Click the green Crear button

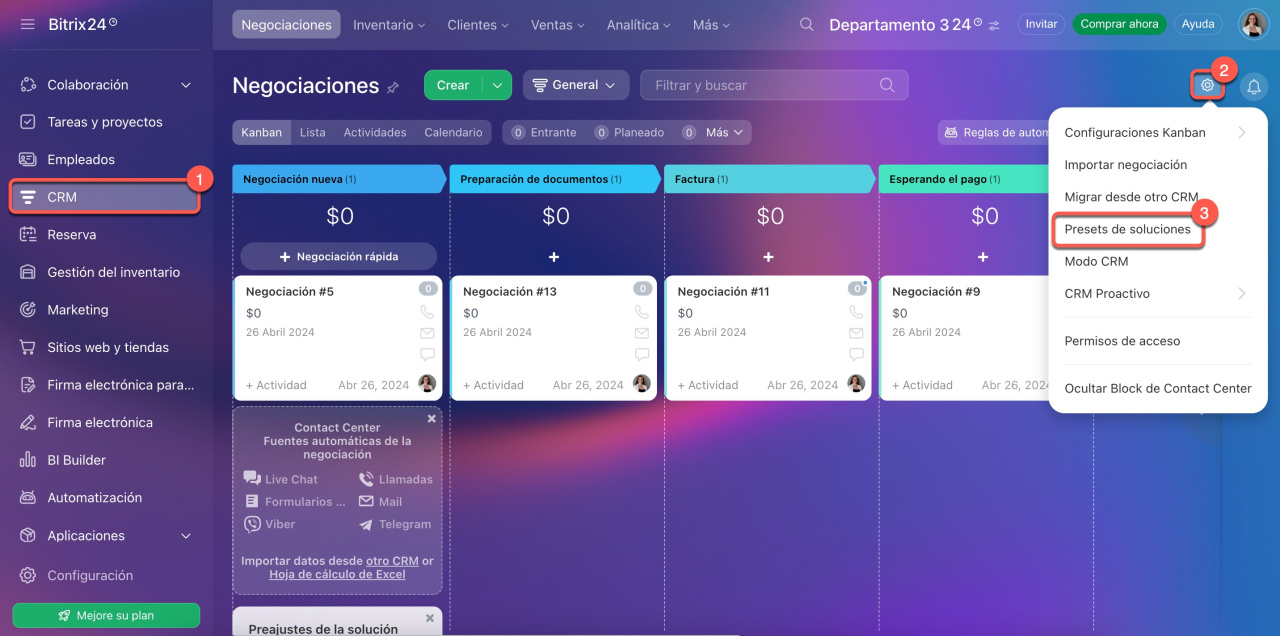453,85
